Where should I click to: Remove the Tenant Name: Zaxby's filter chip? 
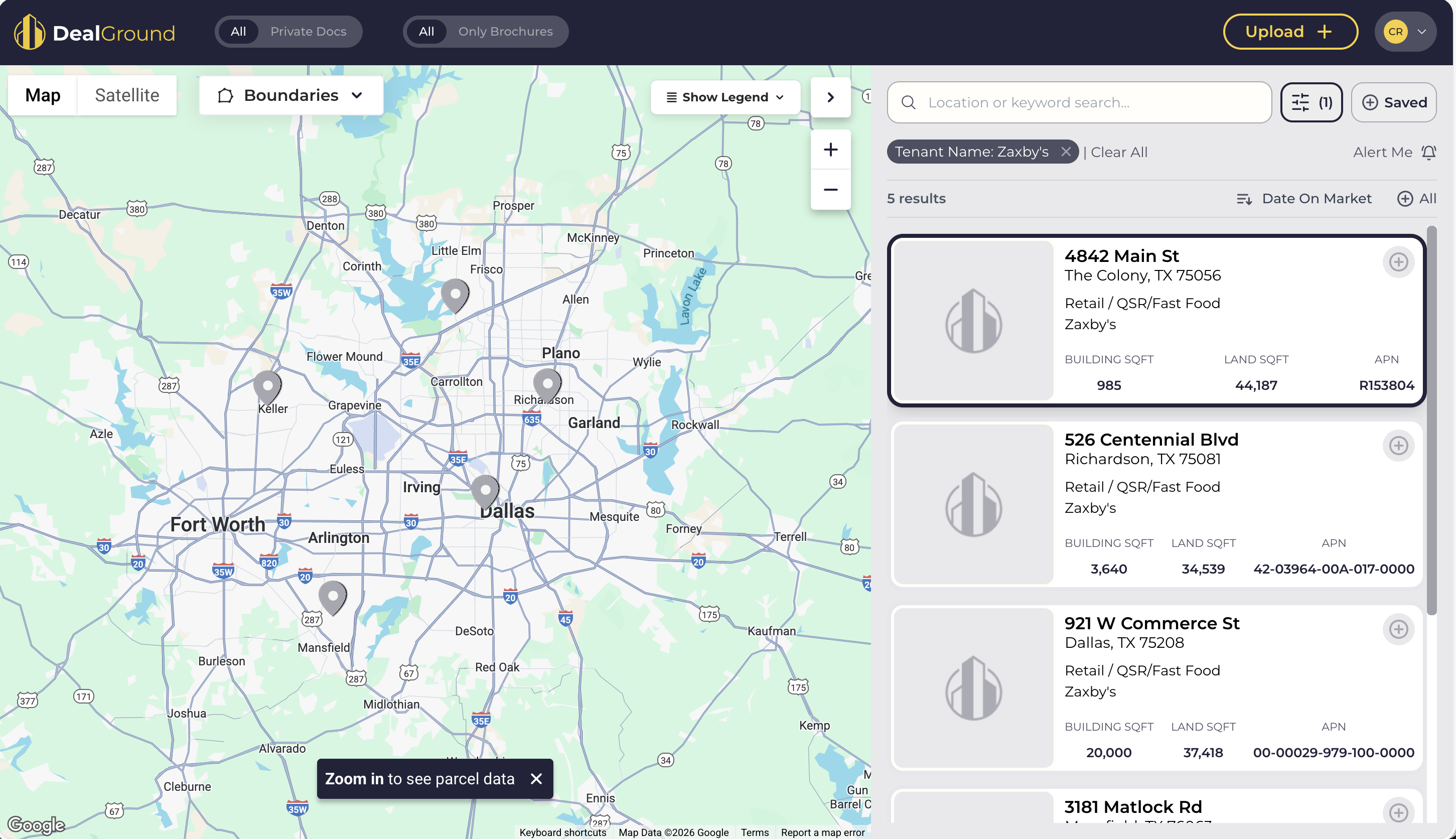1065,152
